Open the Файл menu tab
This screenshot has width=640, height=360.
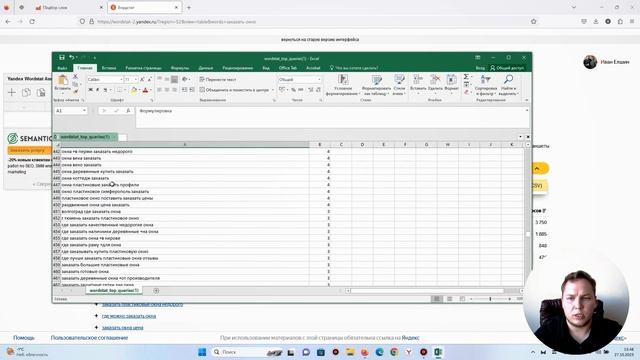point(62,68)
